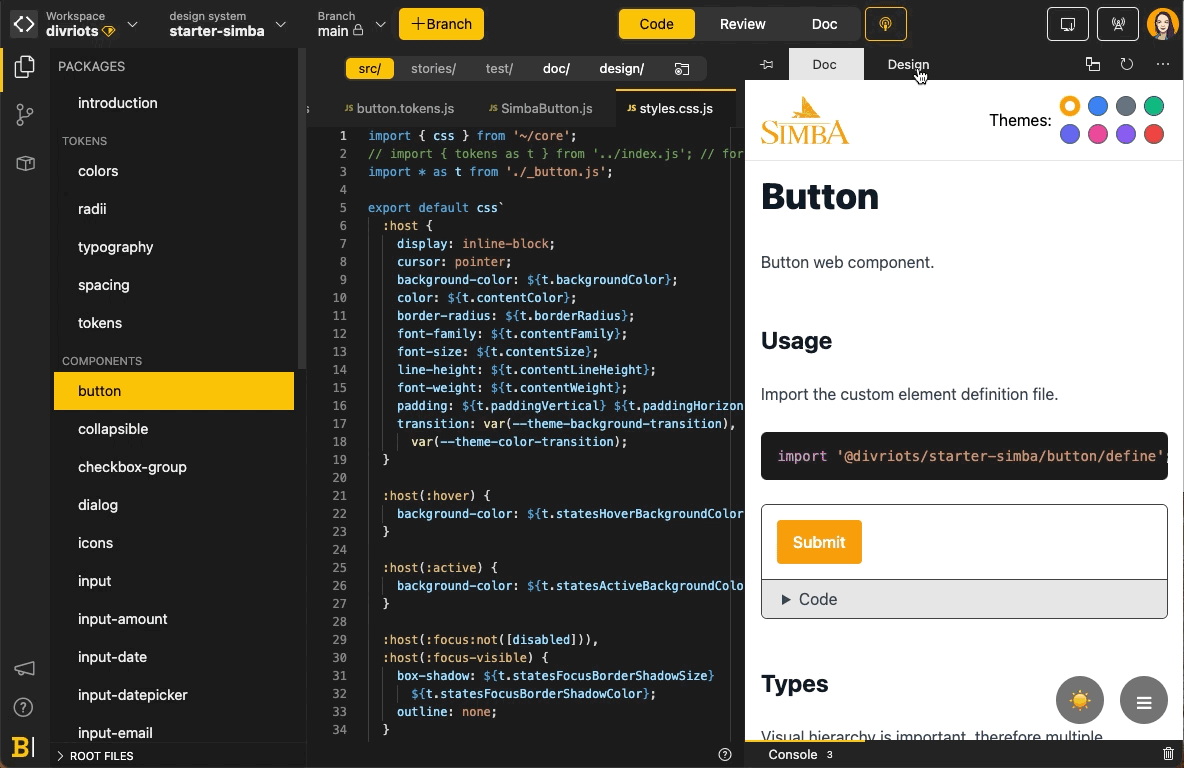1184x768 pixels.
Task: Switch to the Design preview tab
Action: 908,65
